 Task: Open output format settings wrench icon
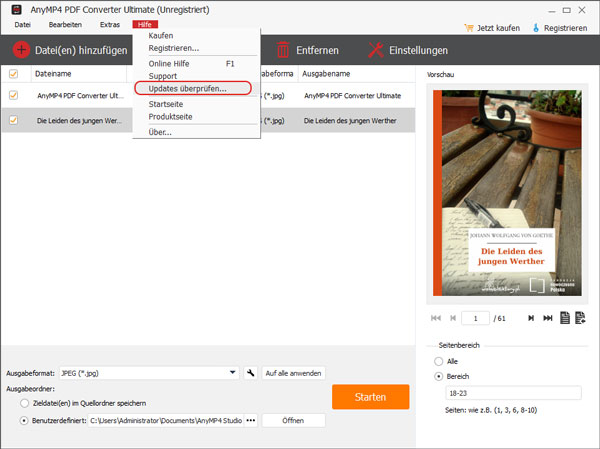pos(251,373)
